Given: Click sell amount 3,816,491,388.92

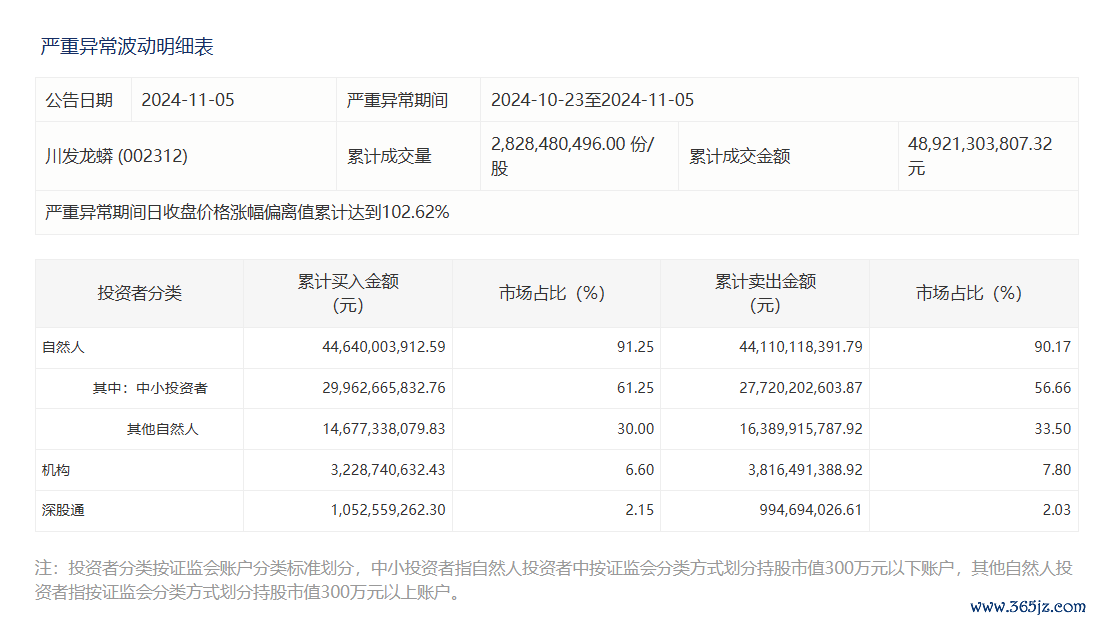Looking at the screenshot, I should pyautogui.click(x=805, y=471).
